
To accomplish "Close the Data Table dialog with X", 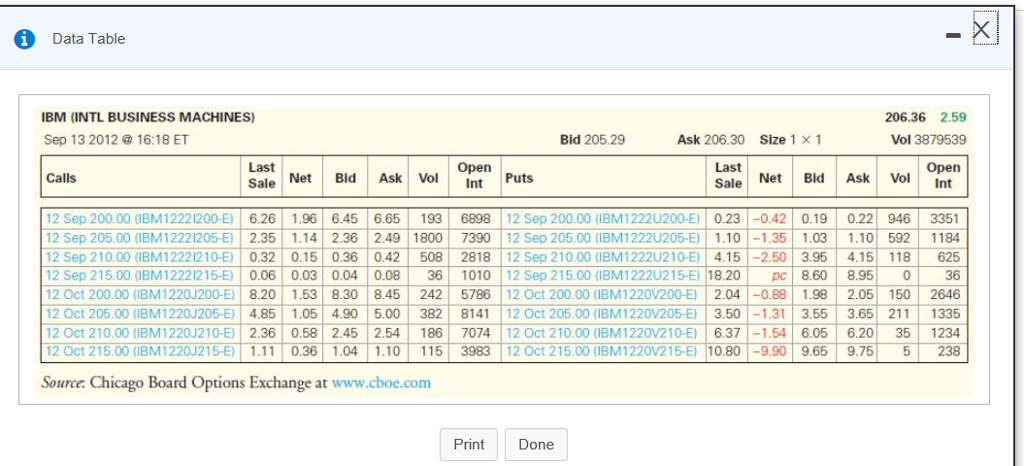I will (x=982, y=29).
